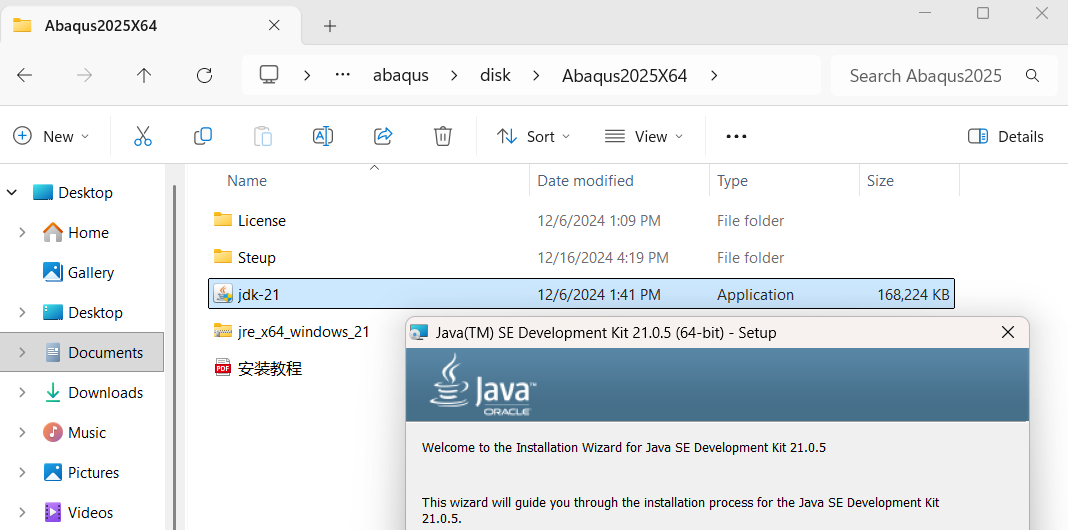The image size is (1068, 530).
Task: Close the Abaqus2025X64 tab
Action: click(x=274, y=26)
